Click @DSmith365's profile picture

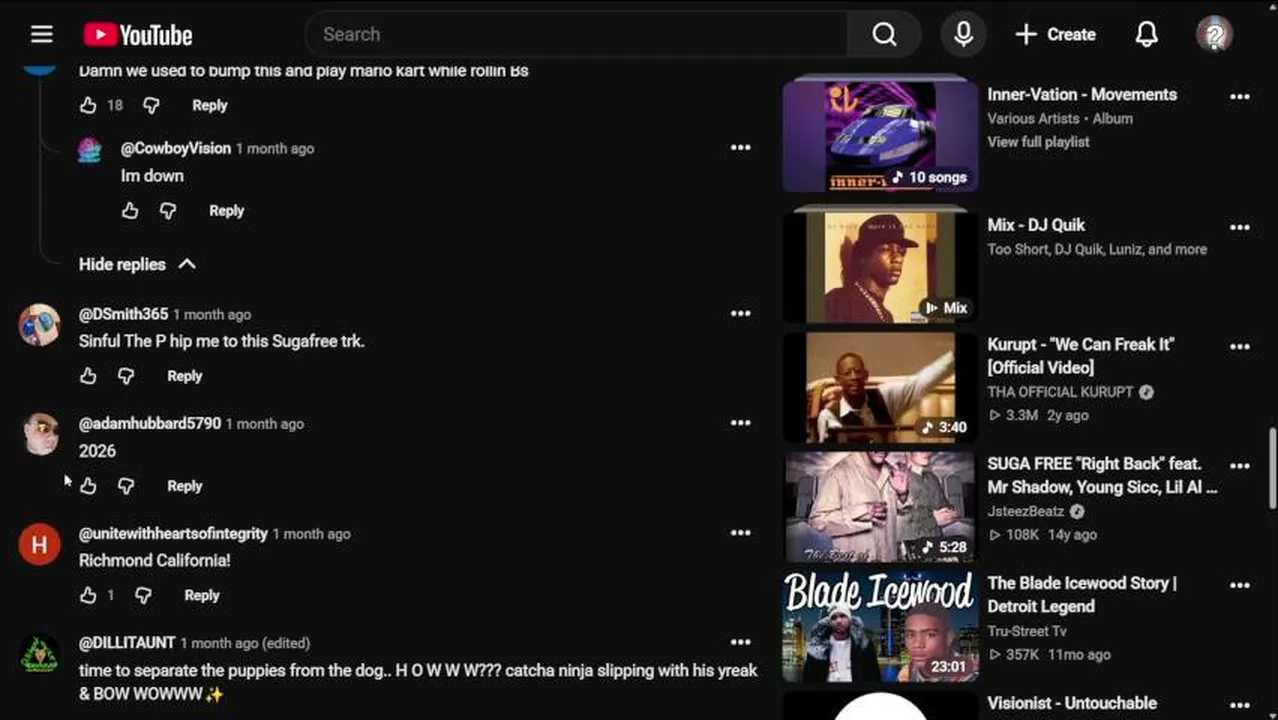point(40,325)
